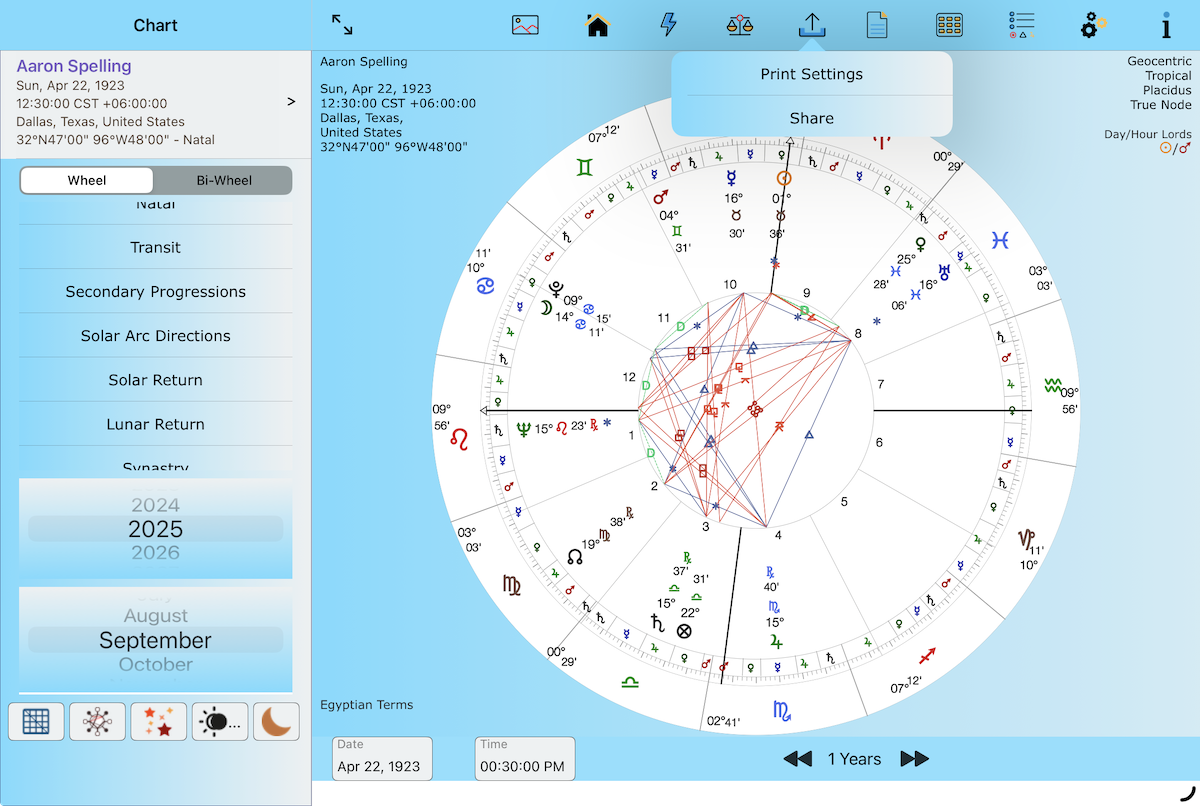Click the fullscreen expand arrows icon
Viewport: 1200px width, 806px height.
(342, 25)
